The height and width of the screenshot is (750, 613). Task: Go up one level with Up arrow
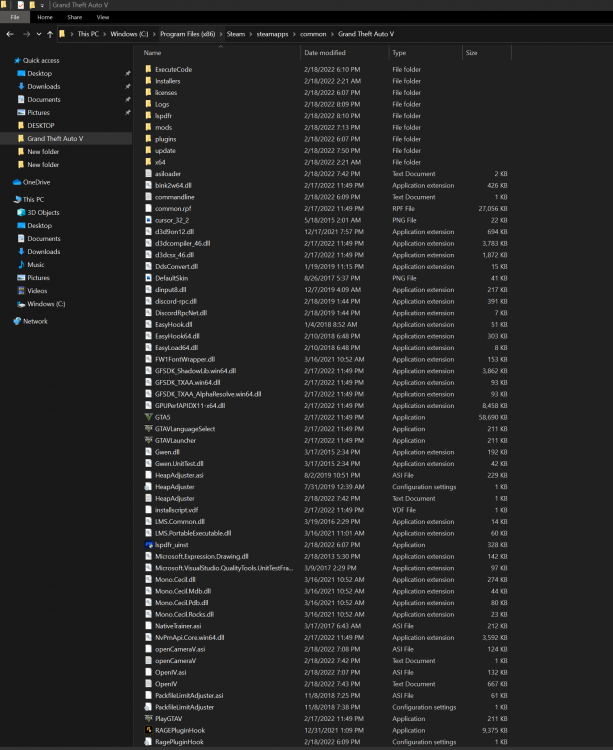coord(50,34)
